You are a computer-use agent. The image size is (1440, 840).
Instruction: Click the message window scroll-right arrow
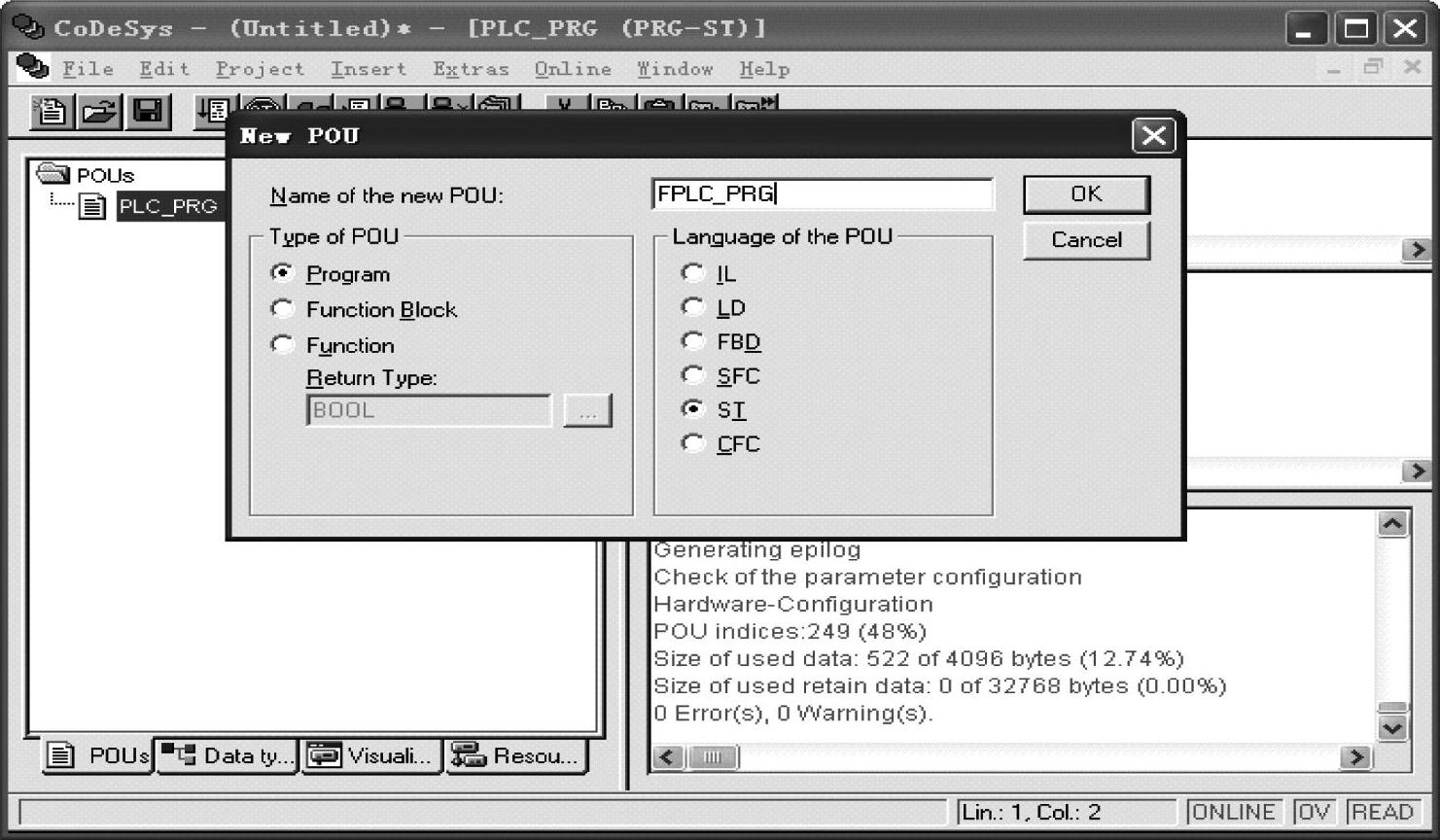tap(1355, 756)
